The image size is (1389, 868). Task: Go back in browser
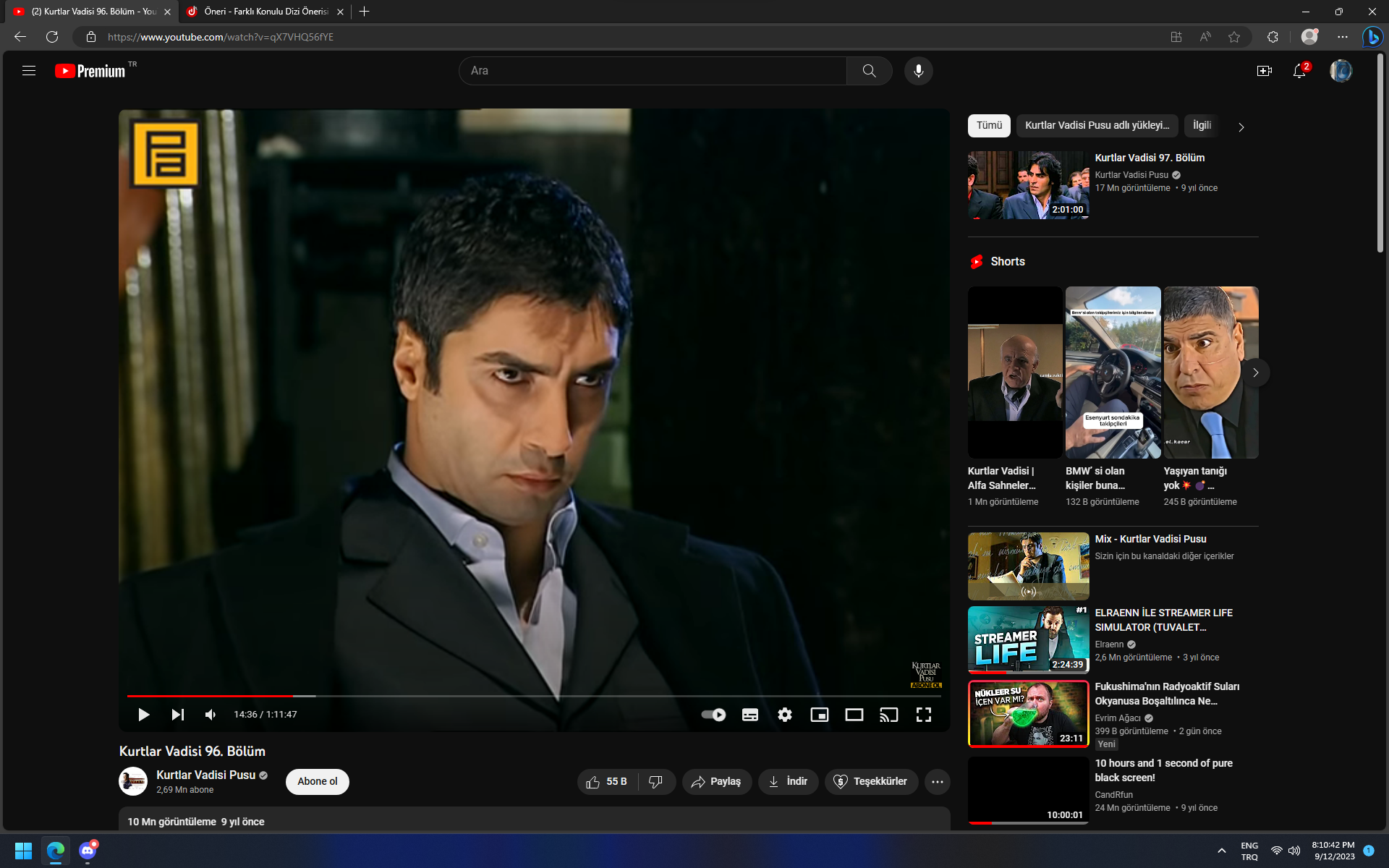coord(20,37)
